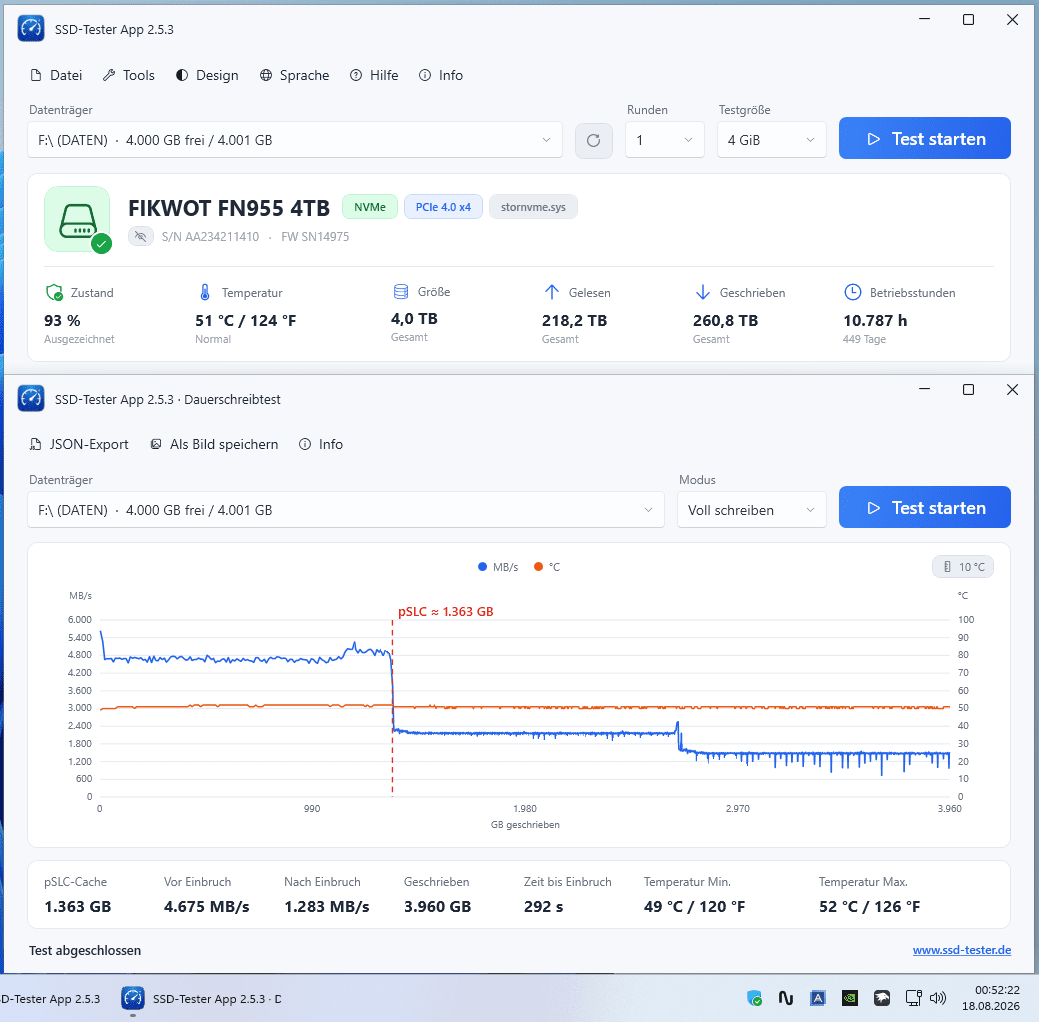The height and width of the screenshot is (1022, 1039).
Task: Toggle the MB/s legend series
Action: (498, 567)
